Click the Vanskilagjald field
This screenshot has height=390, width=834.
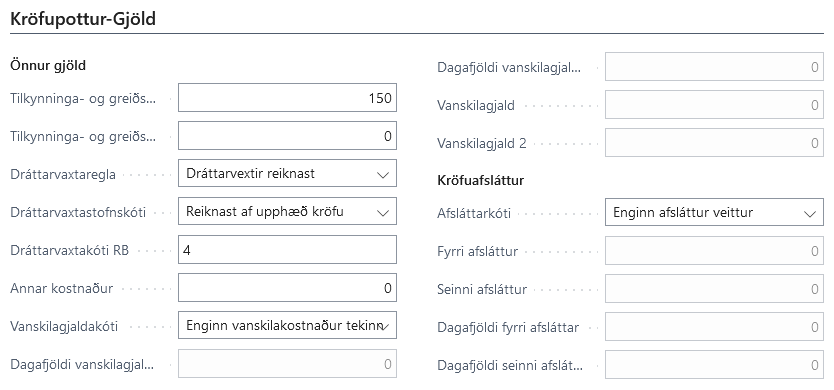714,105
